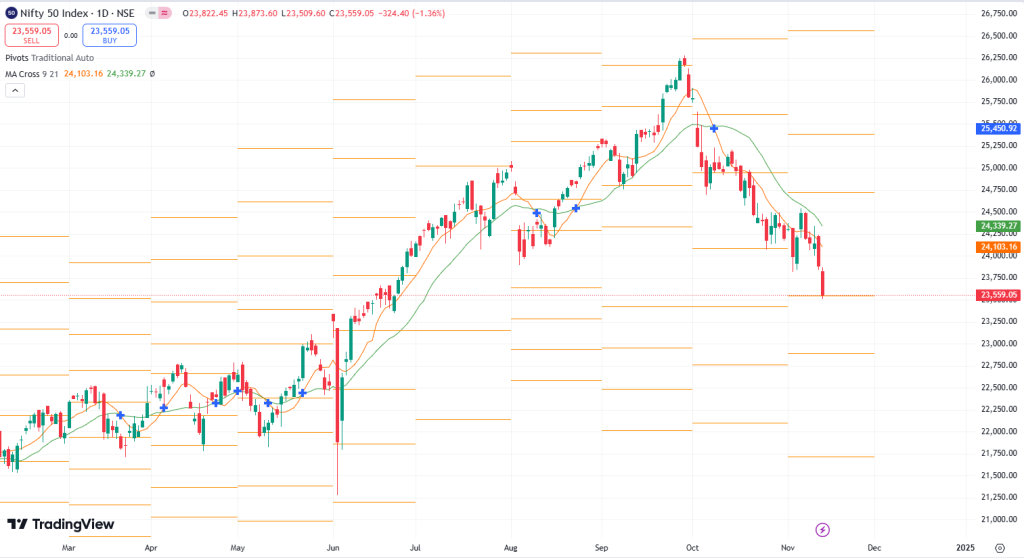The width and height of the screenshot is (1024, 558).
Task: Collapse the indicator legend chevron
Action: click(15, 91)
